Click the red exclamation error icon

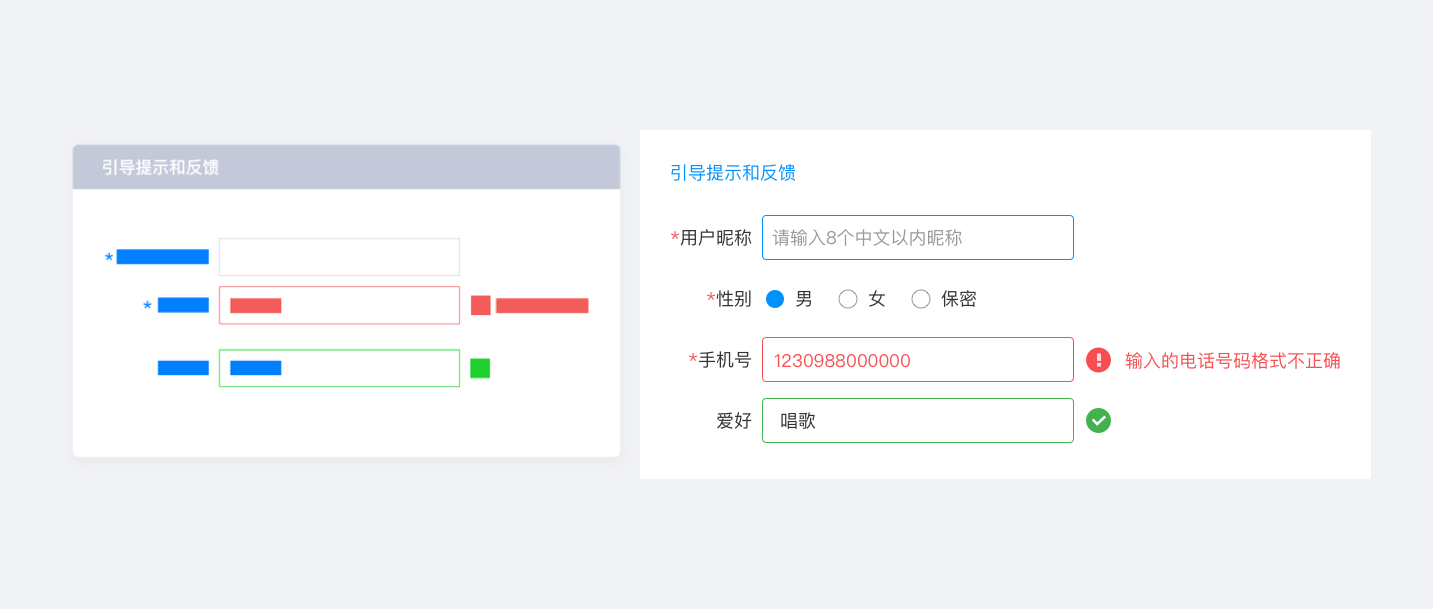[x=1098, y=360]
